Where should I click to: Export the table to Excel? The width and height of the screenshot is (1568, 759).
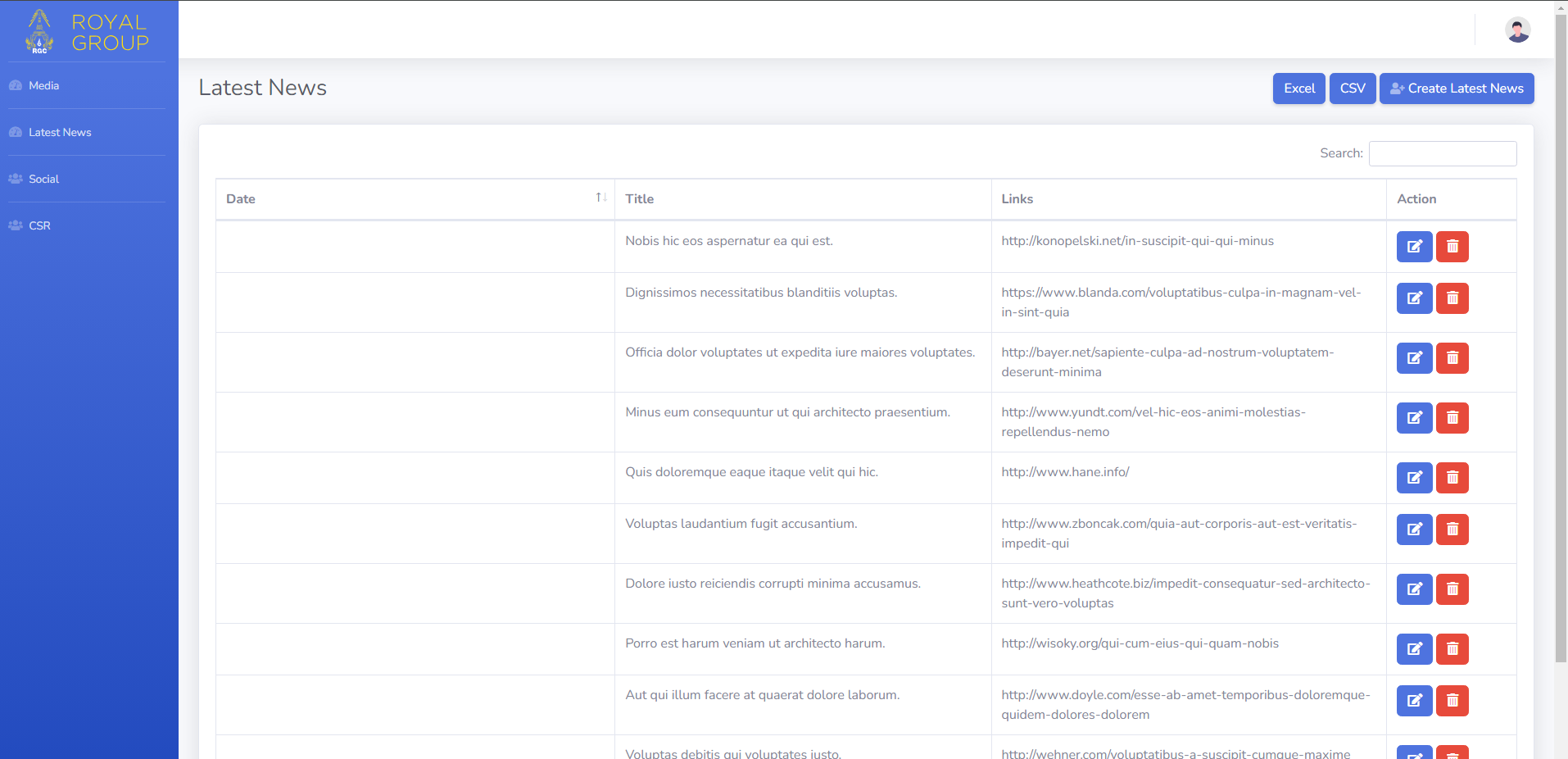tap(1298, 89)
